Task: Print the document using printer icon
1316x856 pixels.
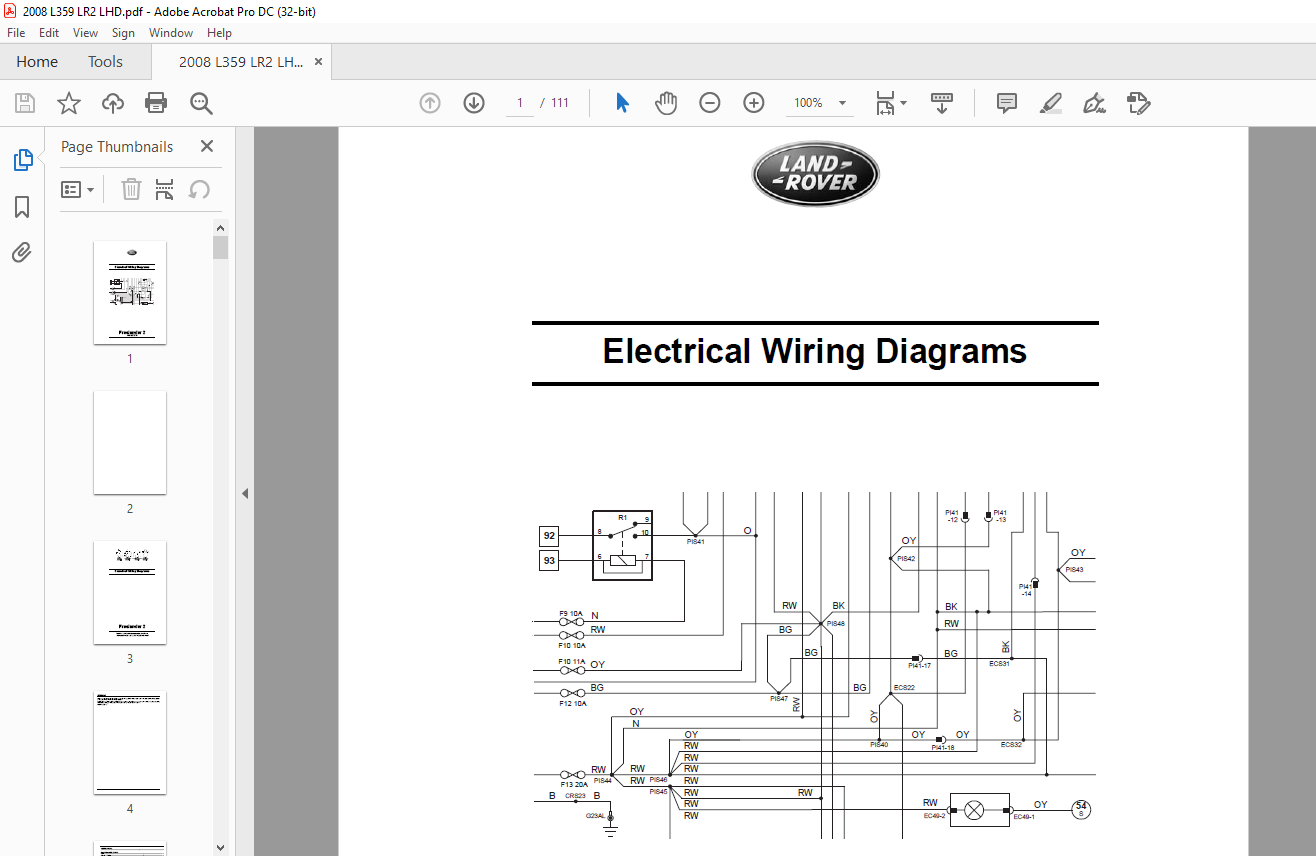Action: click(x=156, y=103)
